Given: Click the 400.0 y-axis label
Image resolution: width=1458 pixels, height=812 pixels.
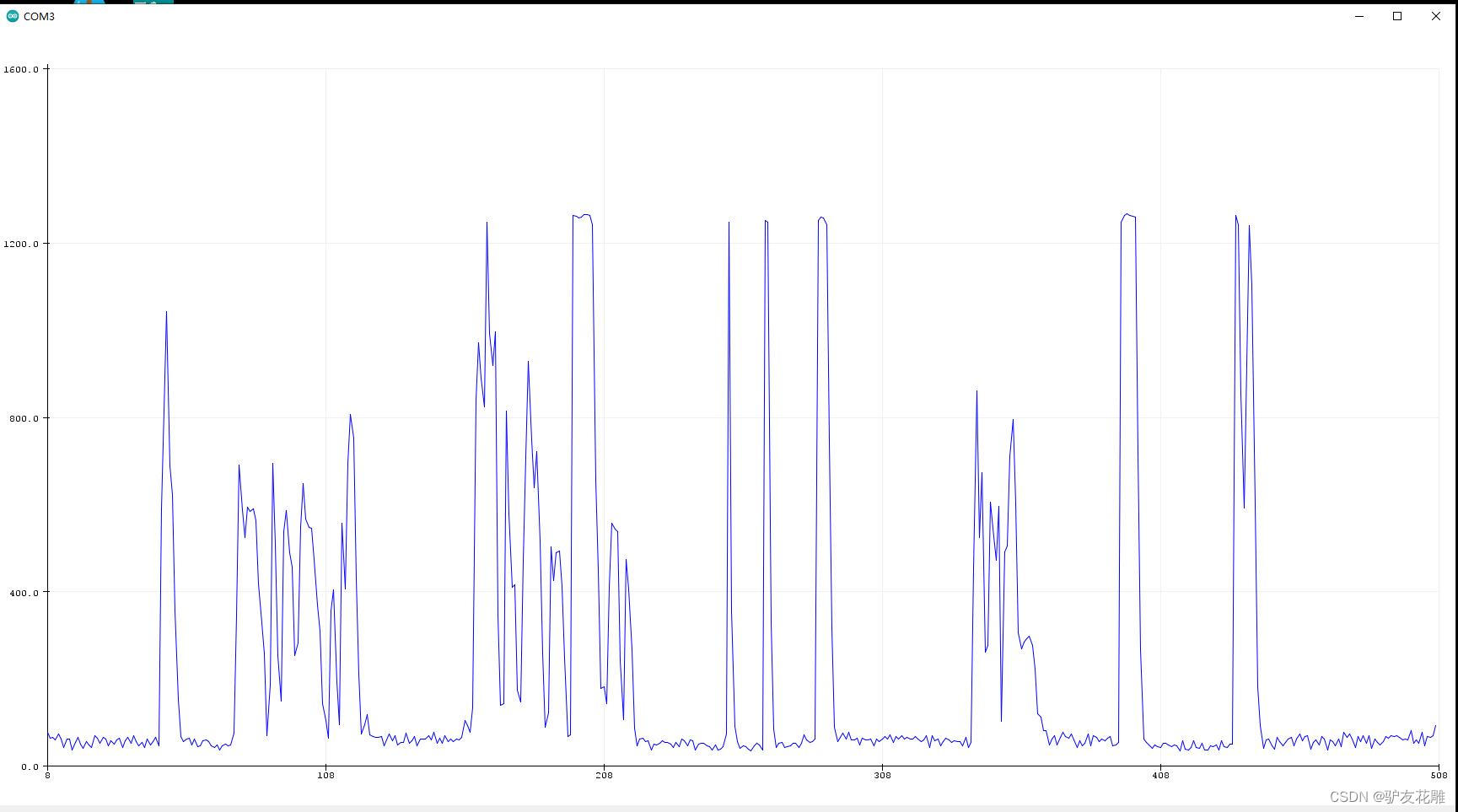Looking at the screenshot, I should click(24, 593).
